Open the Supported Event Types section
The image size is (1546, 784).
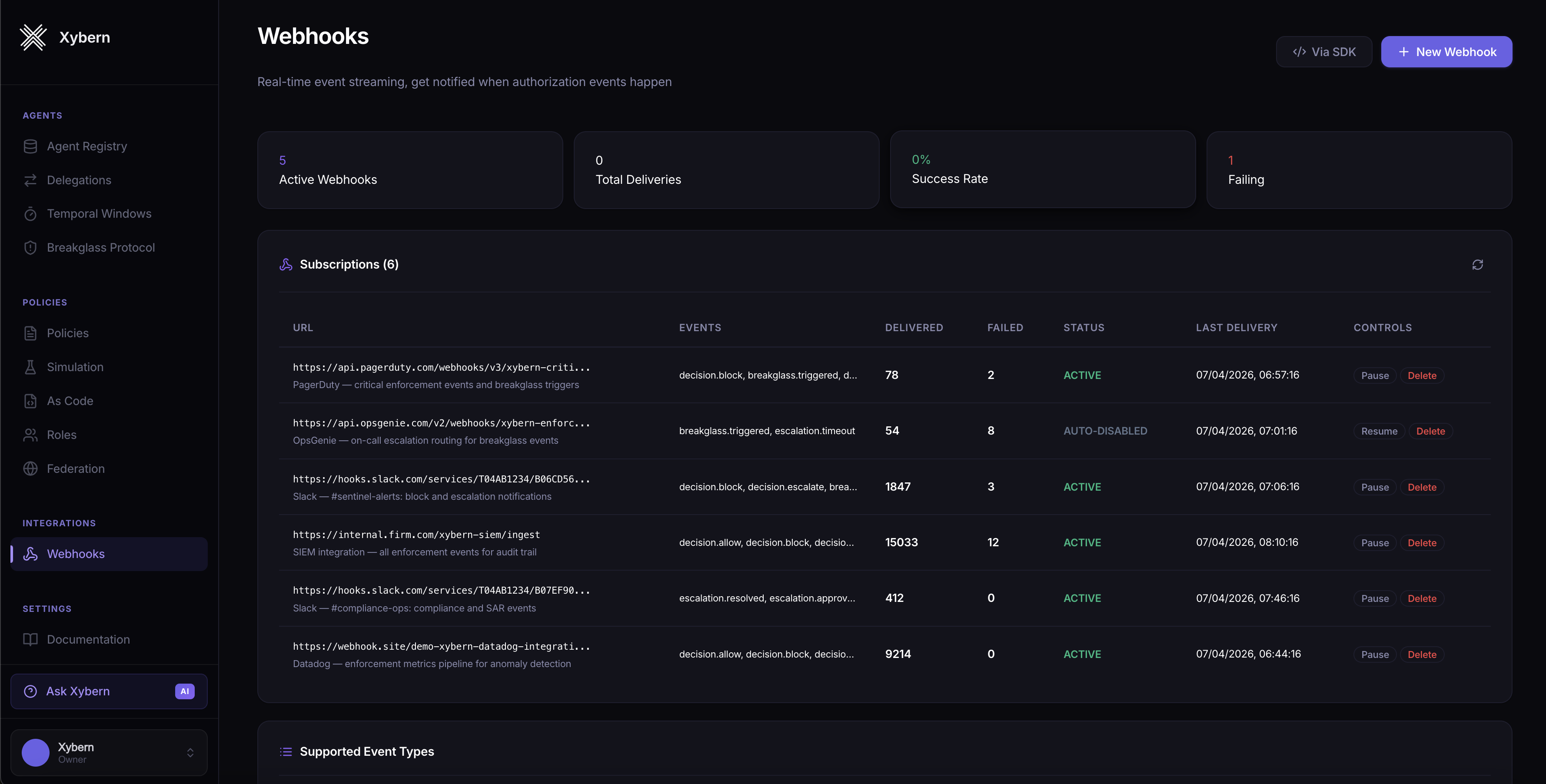(367, 751)
